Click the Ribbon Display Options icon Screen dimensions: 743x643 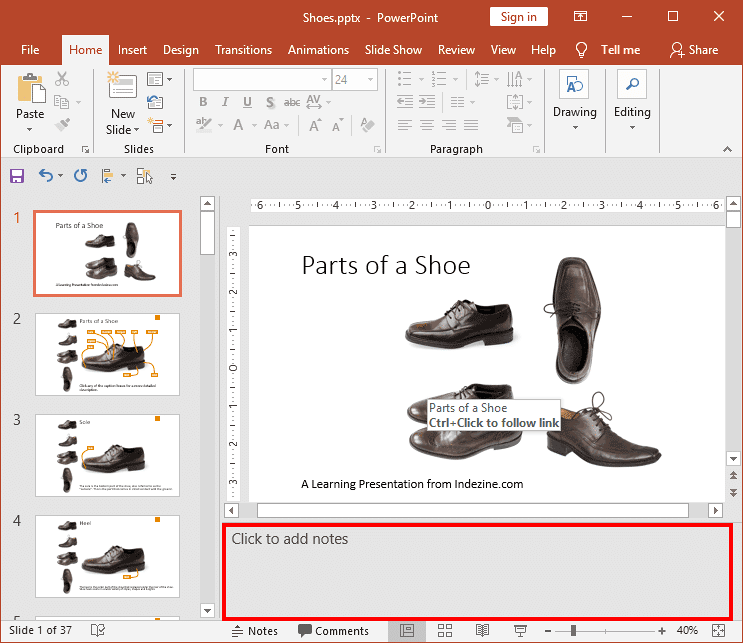tap(580, 17)
